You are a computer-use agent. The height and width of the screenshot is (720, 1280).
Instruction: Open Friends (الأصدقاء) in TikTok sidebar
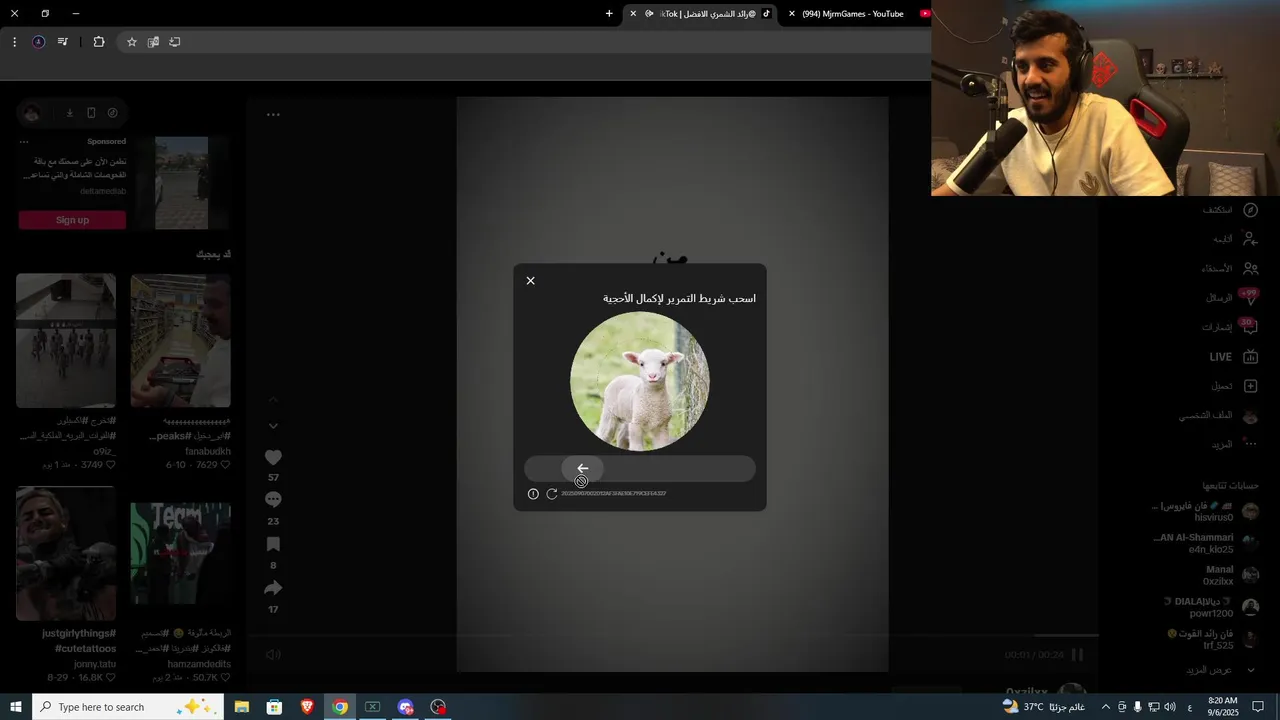1230,268
